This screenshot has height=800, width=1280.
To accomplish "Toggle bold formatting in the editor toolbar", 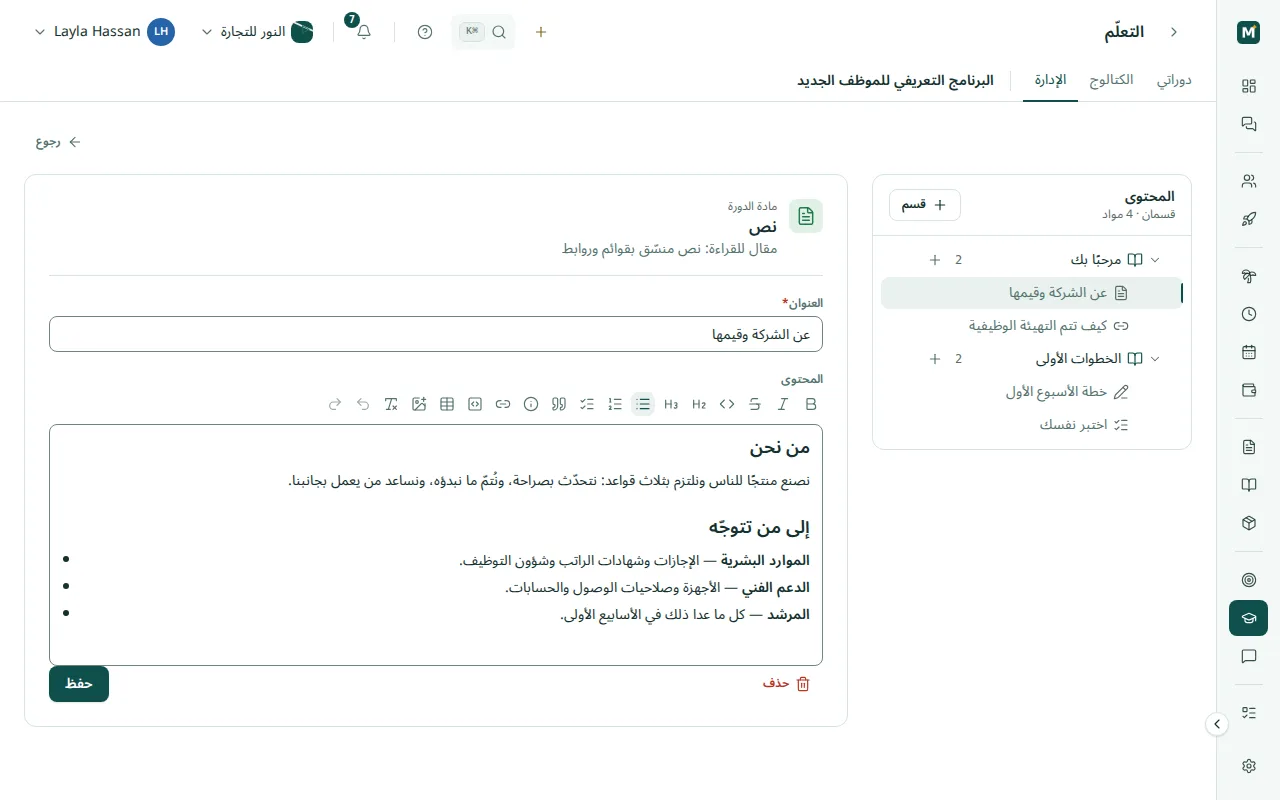I will click(811, 404).
